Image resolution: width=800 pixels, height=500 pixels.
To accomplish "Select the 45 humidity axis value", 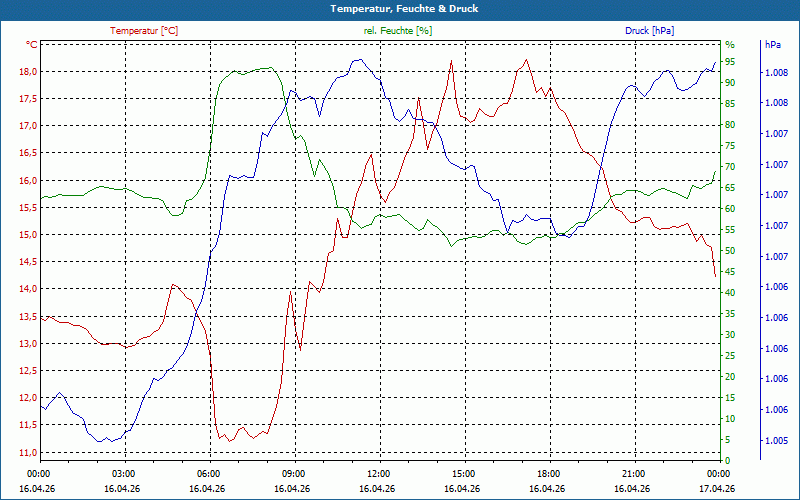I will click(730, 271).
